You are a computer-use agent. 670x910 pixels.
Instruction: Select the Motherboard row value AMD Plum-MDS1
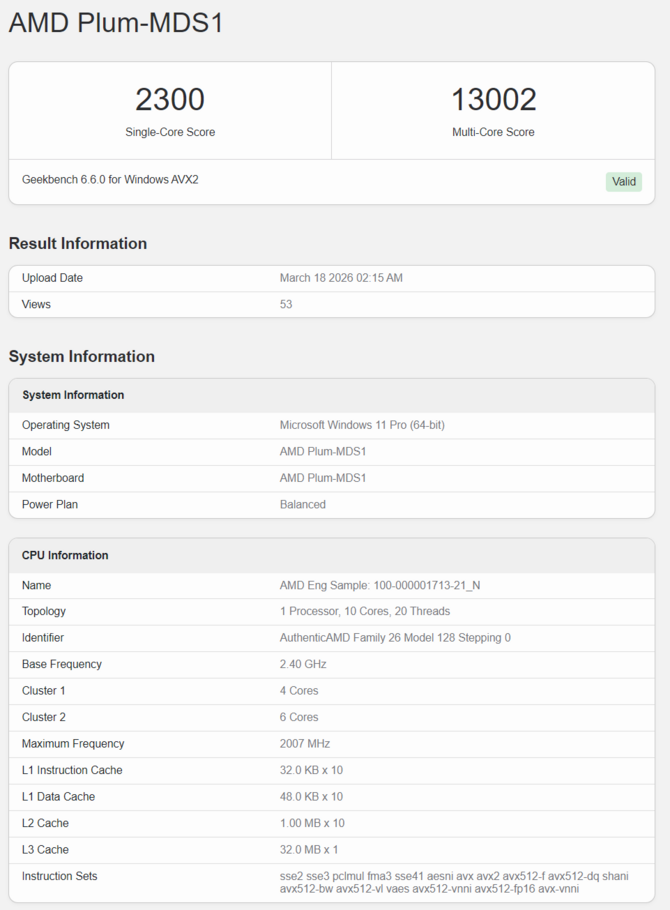tap(323, 478)
